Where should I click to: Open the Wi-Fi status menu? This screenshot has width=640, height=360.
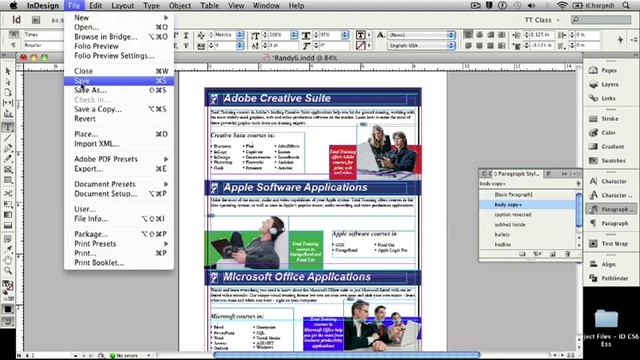tap(562, 5)
